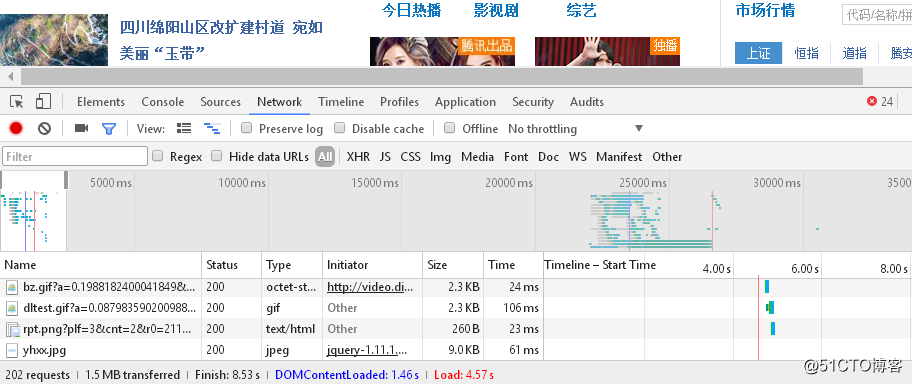Enable the Disable cache checkbox

coord(340,128)
